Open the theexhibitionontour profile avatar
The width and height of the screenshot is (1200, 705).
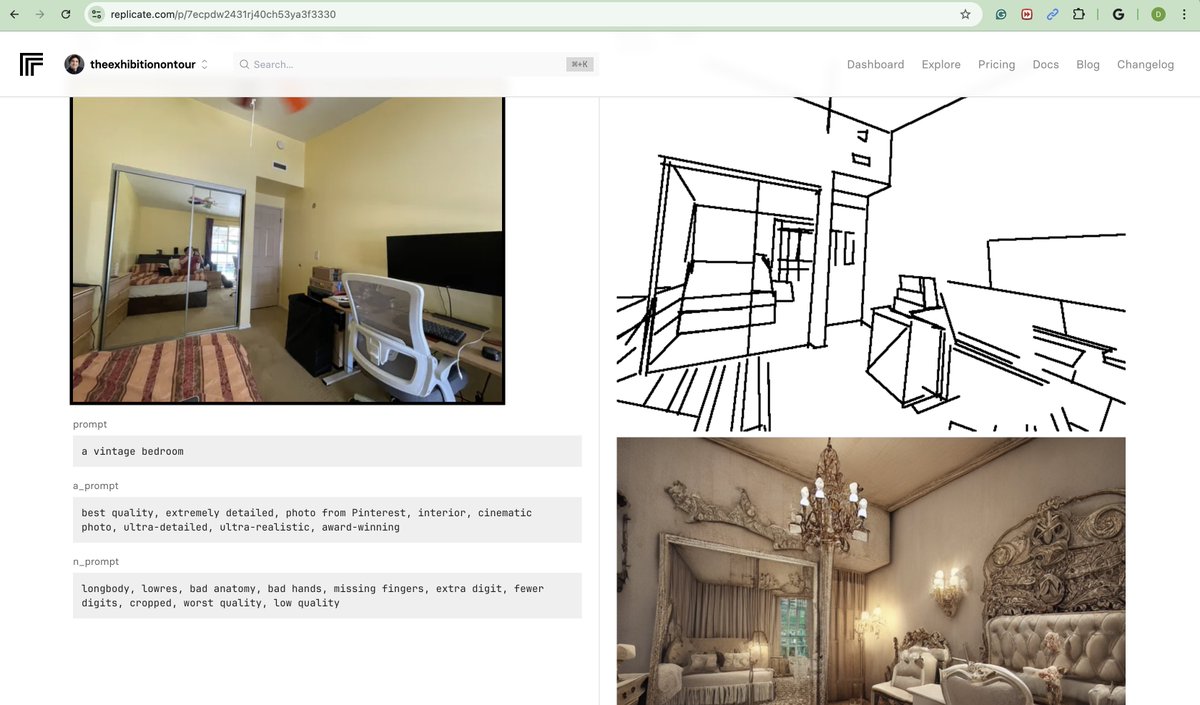(x=74, y=64)
